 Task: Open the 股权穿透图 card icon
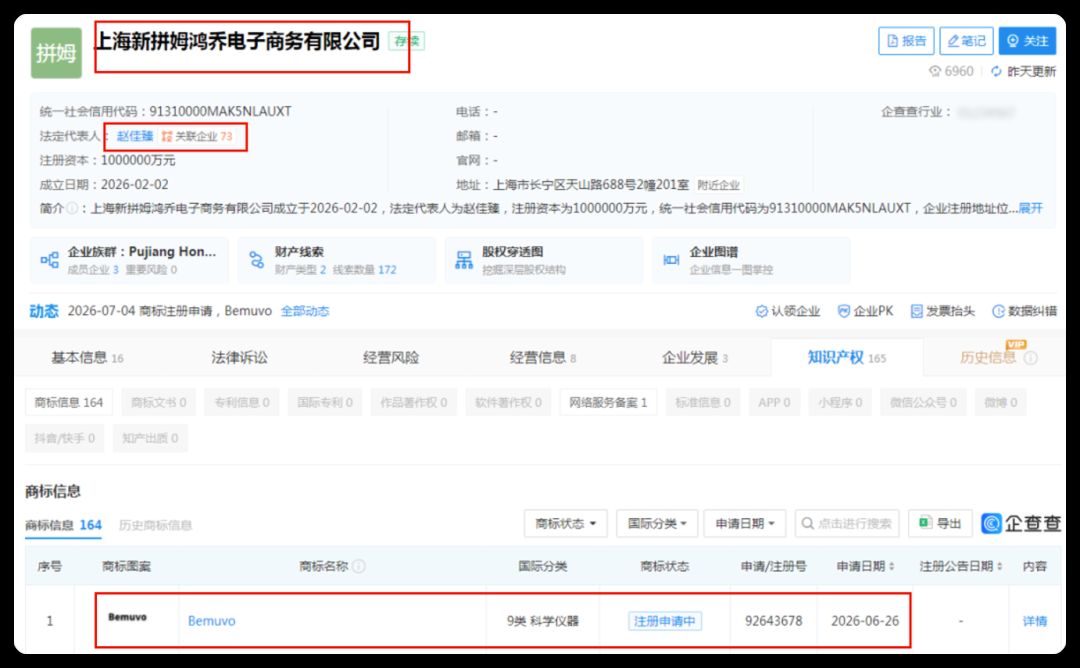click(464, 260)
